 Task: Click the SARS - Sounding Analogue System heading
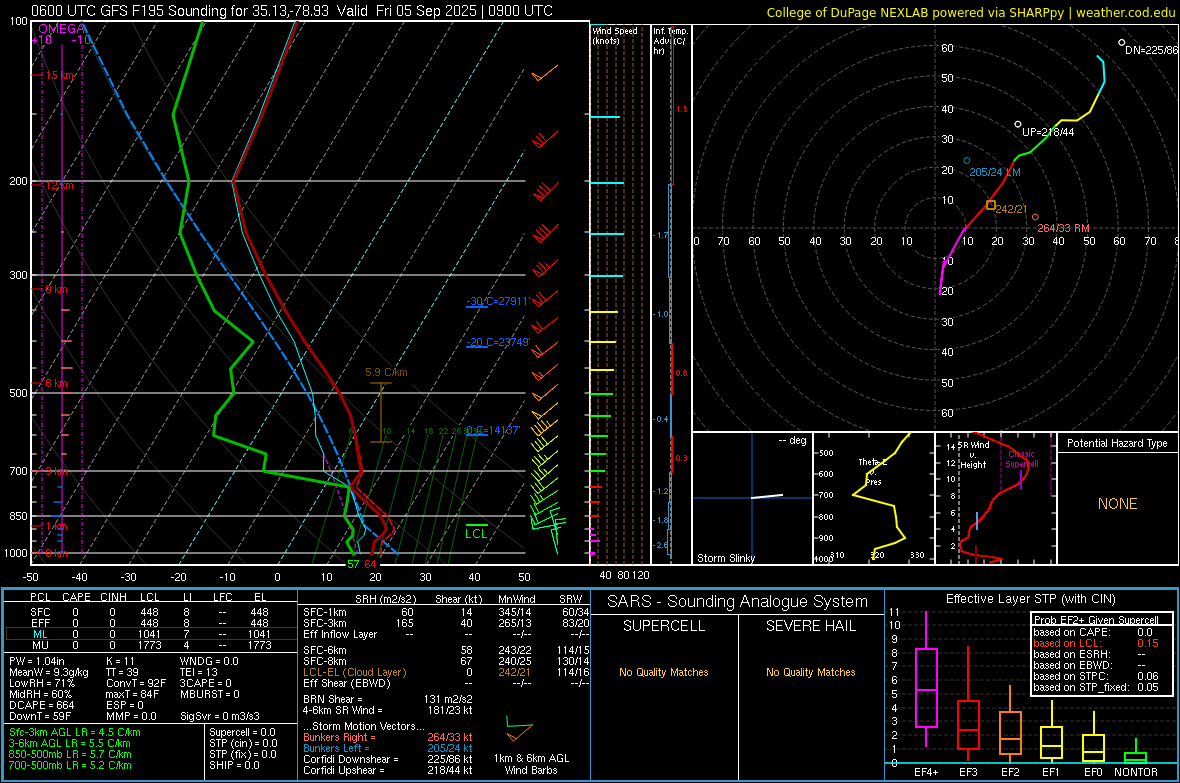pyautogui.click(x=738, y=602)
